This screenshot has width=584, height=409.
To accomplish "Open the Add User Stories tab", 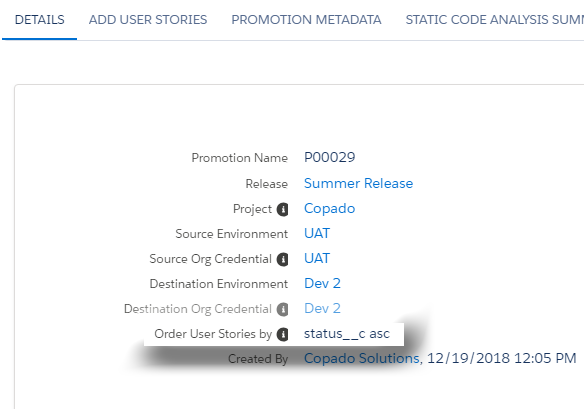I will point(148,20).
